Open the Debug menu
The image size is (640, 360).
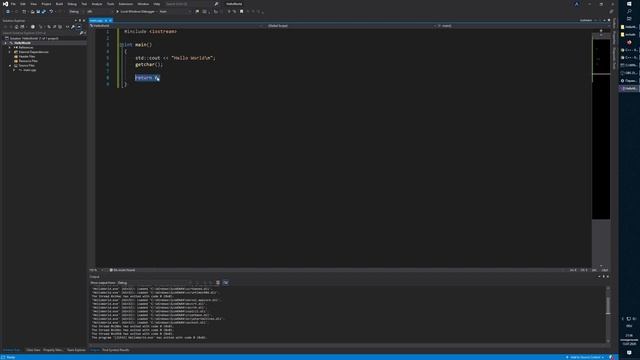coord(72,4)
